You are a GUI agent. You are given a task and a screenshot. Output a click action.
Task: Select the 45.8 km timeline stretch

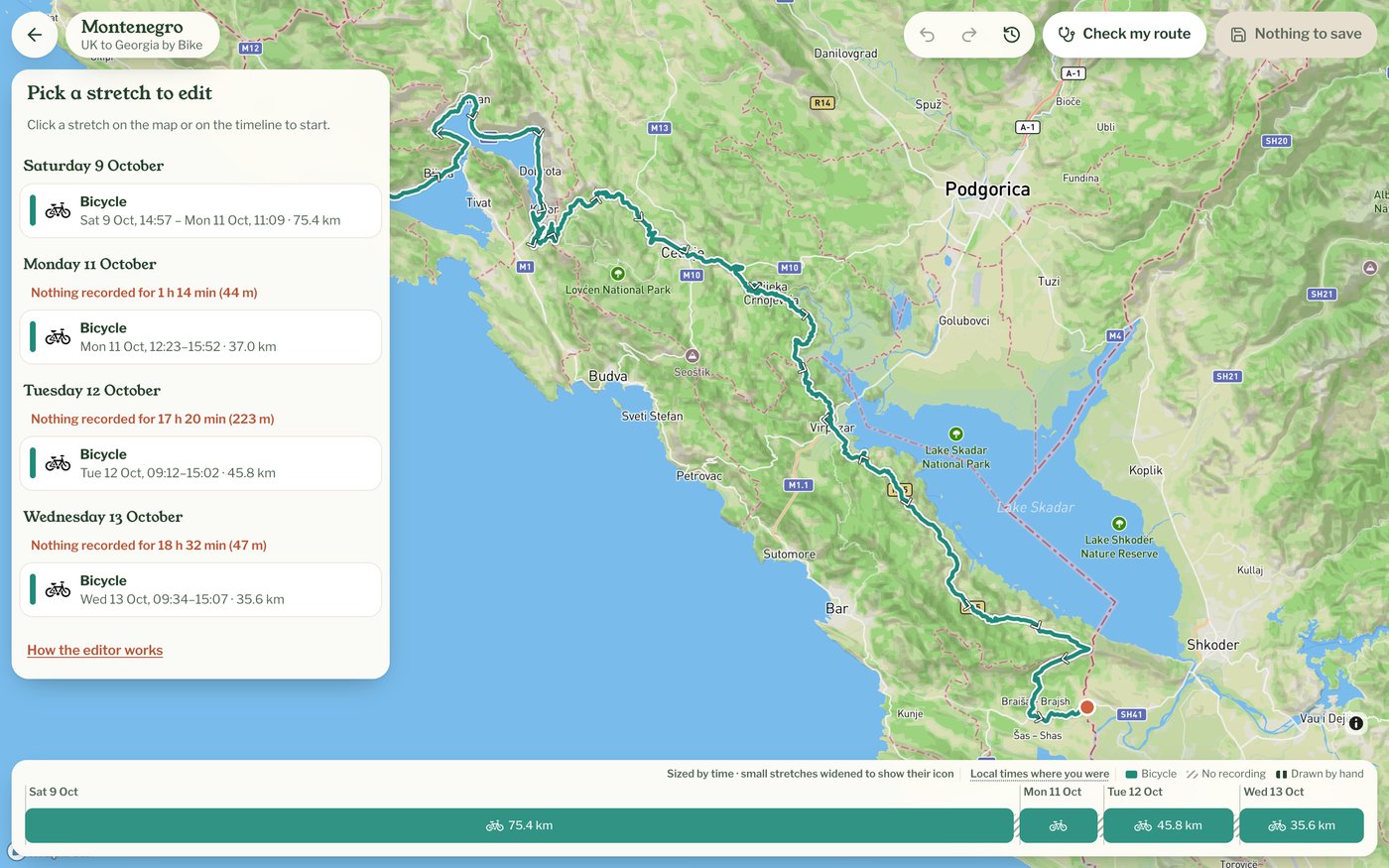[x=1169, y=825]
